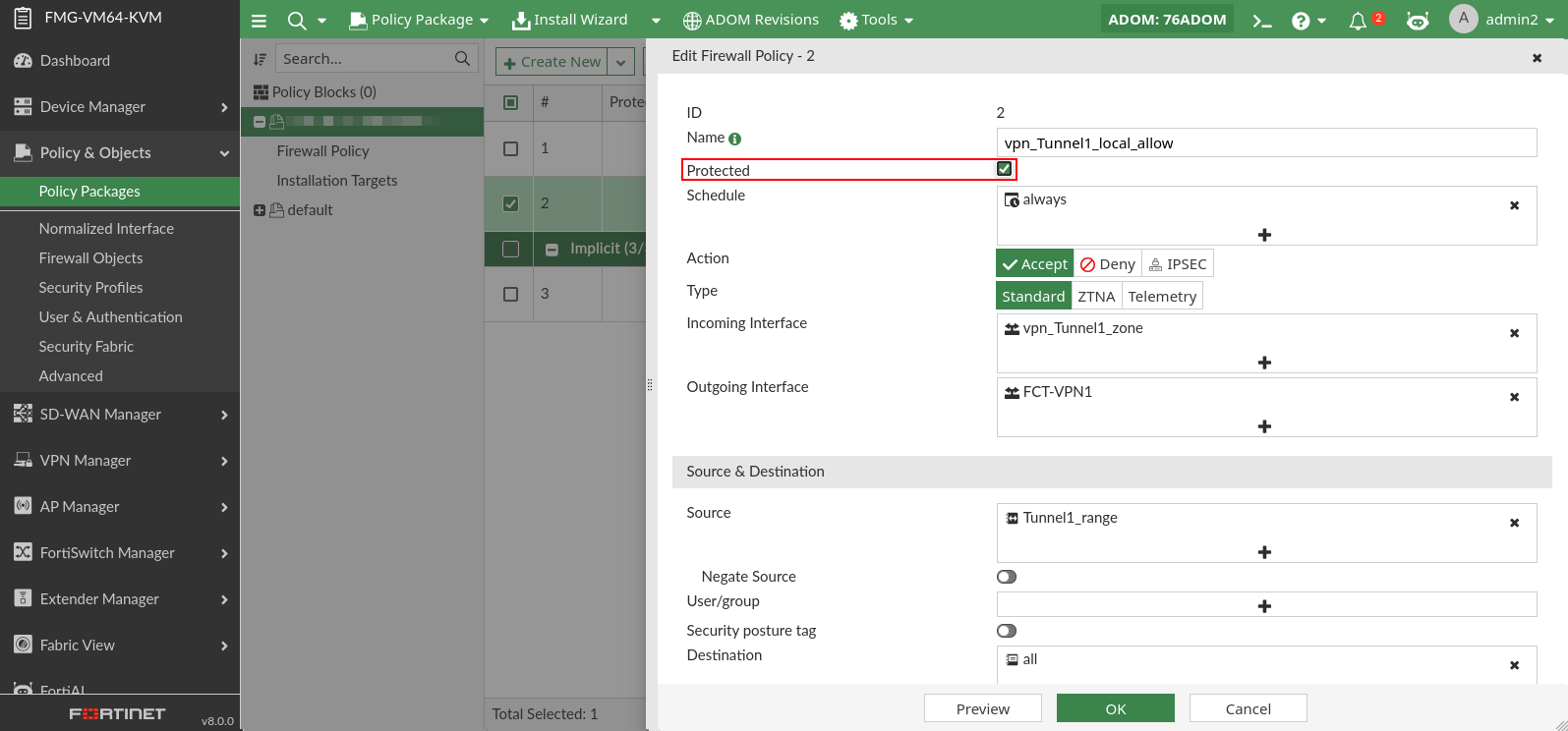Click the Device Manager icon
Viewport: 1568px width, 731px height.
(23, 107)
